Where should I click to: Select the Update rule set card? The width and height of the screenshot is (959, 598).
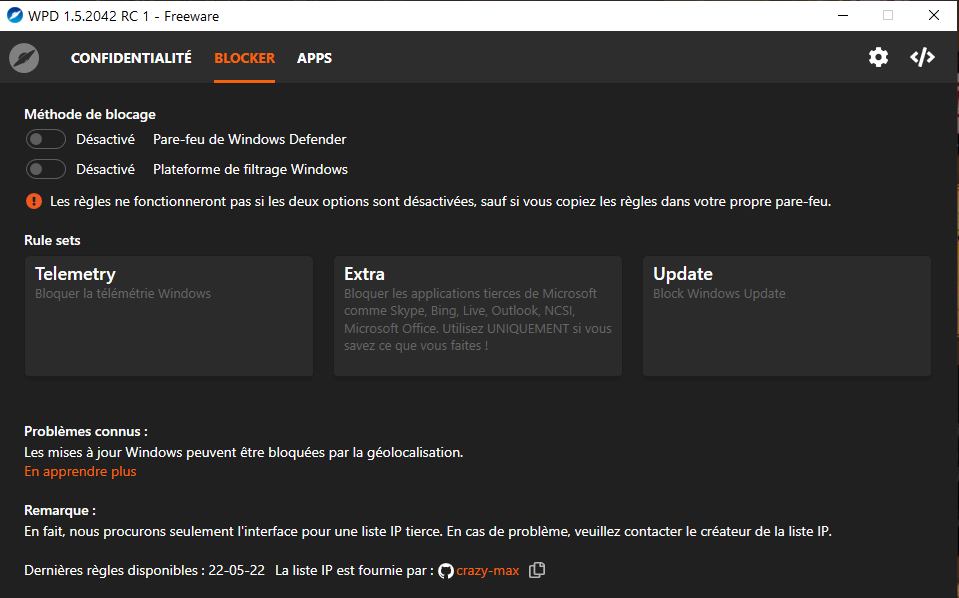tap(786, 316)
